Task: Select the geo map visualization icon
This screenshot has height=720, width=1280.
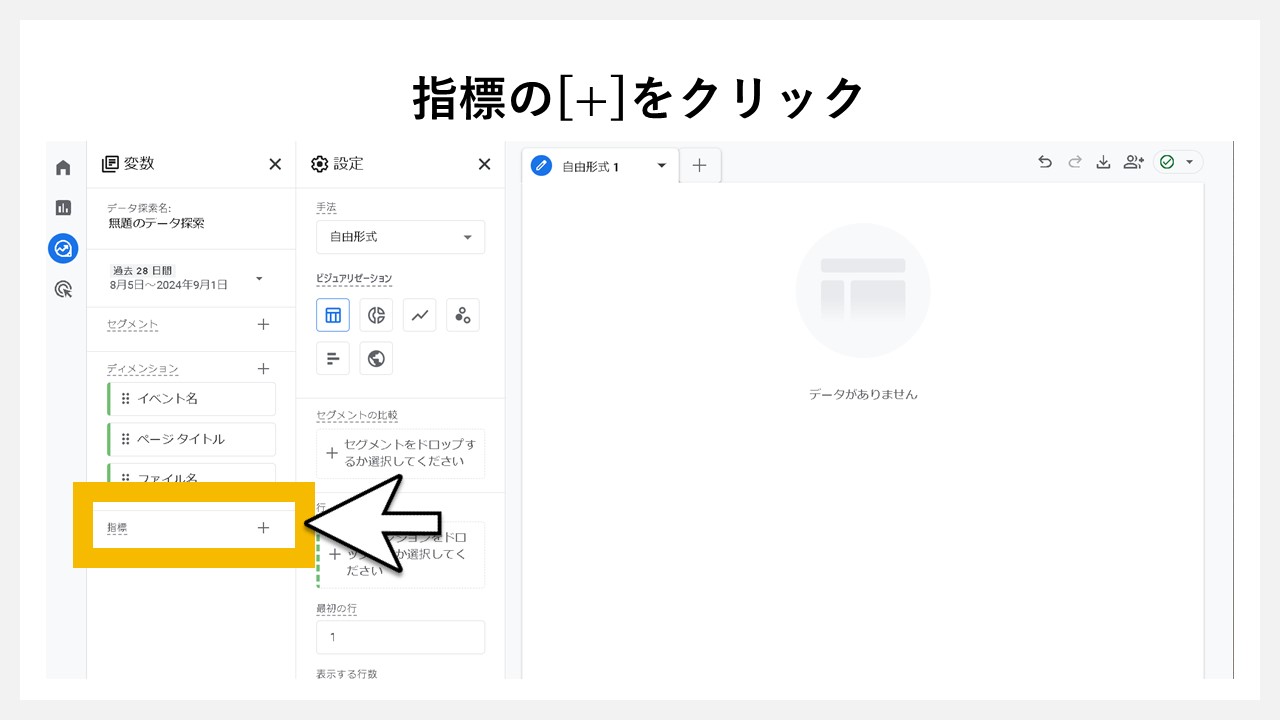Action: coord(376,357)
